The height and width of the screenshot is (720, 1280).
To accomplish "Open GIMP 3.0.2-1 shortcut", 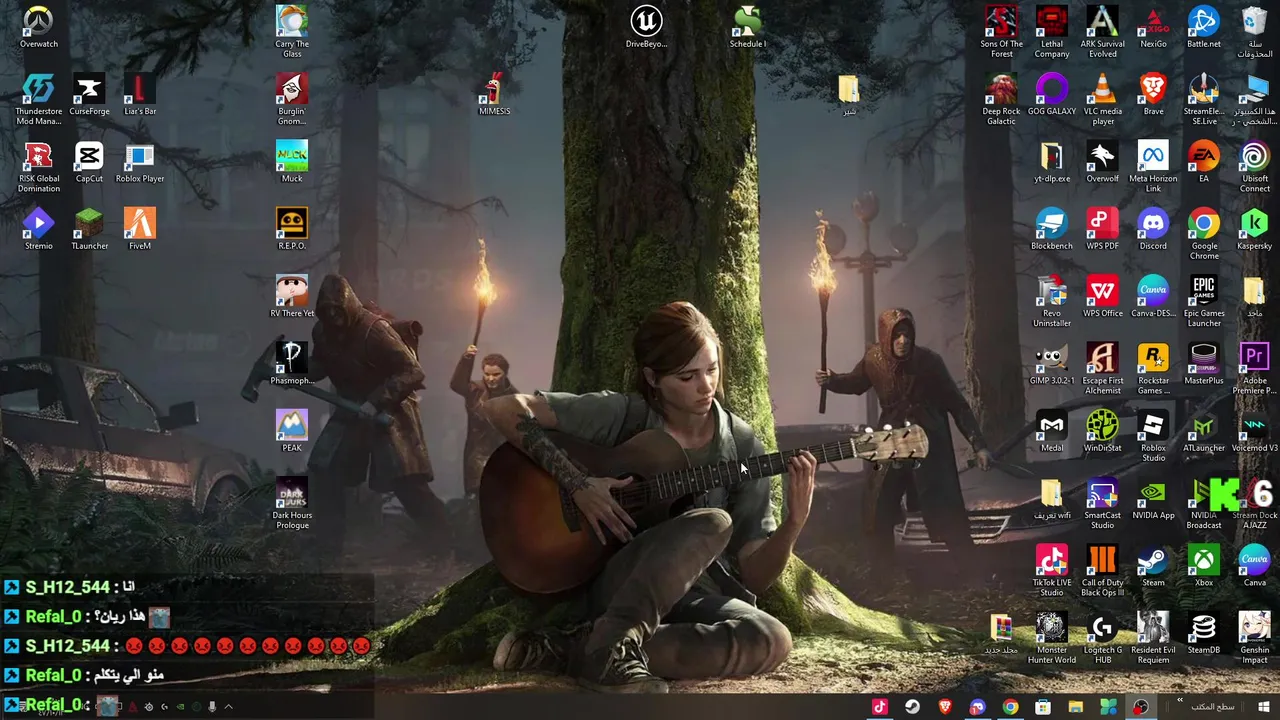I will [1052, 364].
